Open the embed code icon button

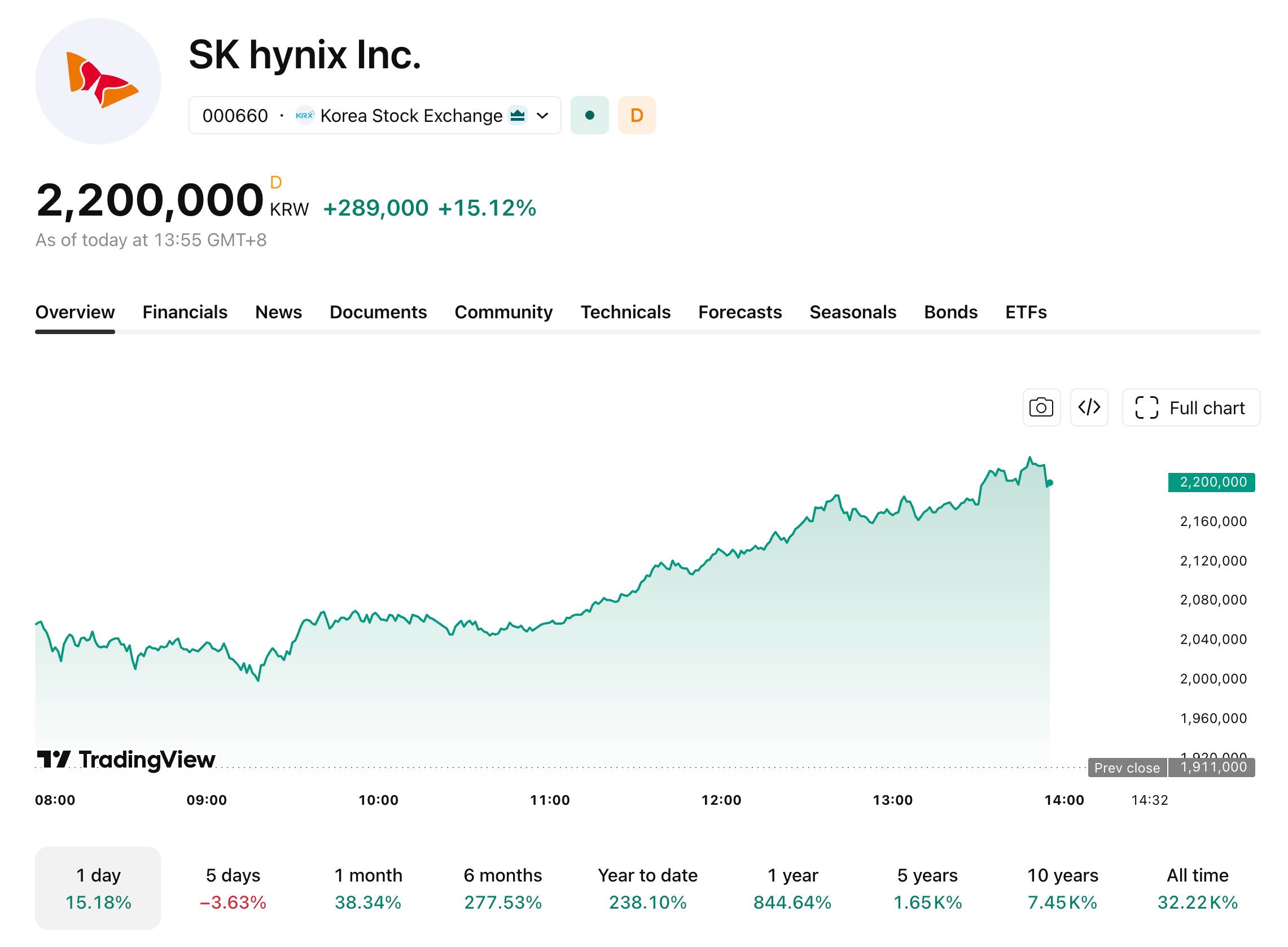pyautogui.click(x=1089, y=407)
